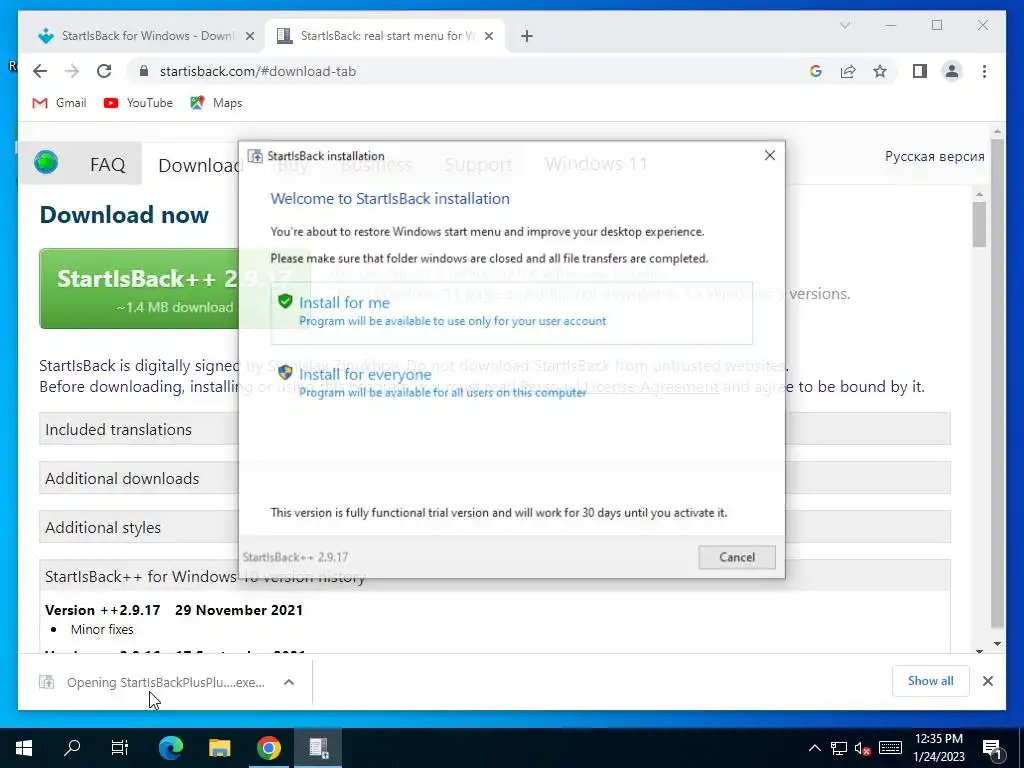Open the taskbar clock and date
The height and width of the screenshot is (768, 1024).
coord(938,748)
